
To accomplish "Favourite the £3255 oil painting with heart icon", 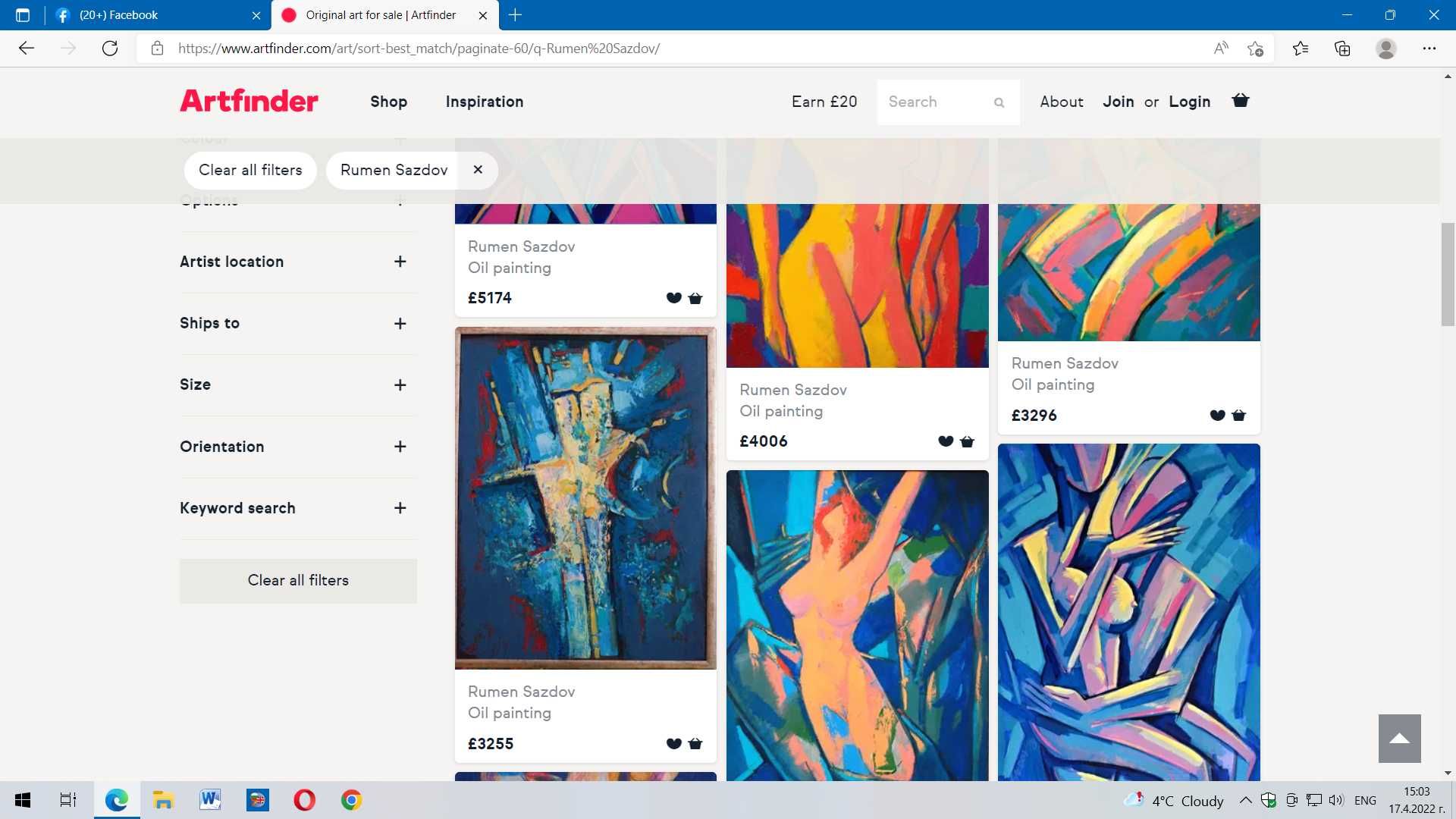I will [x=673, y=743].
